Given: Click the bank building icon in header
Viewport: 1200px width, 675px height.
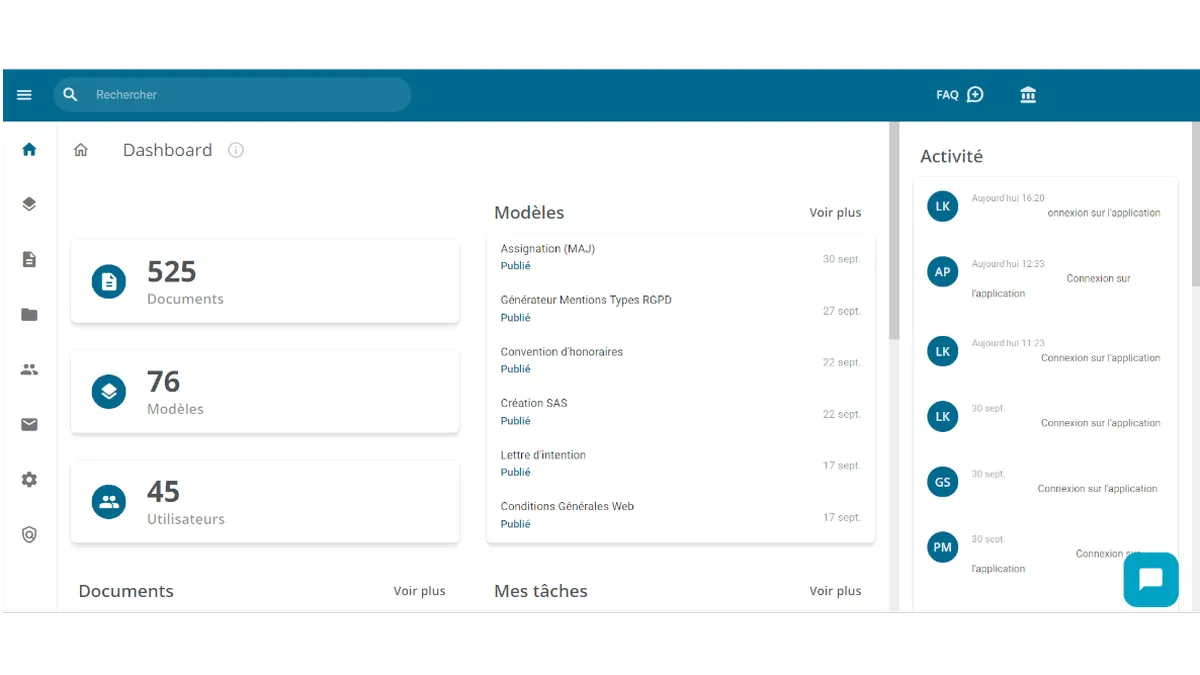Looking at the screenshot, I should [1028, 95].
